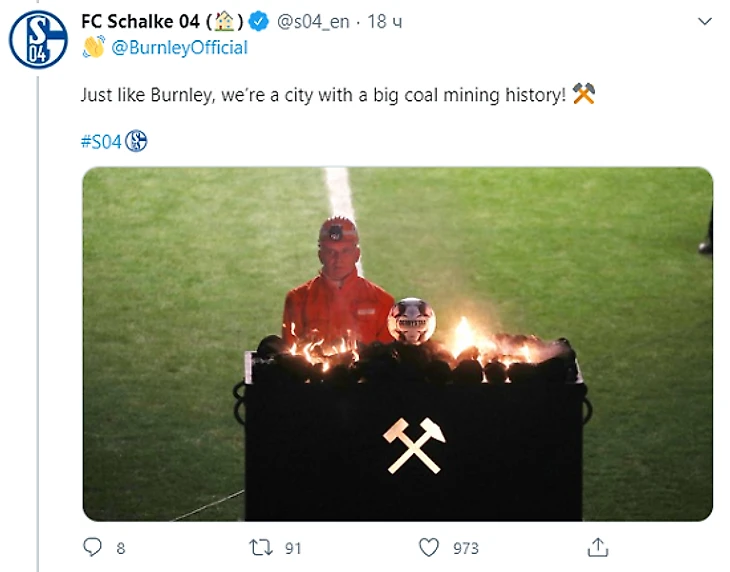Open the share tweet icon
The image size is (730, 572).
pyautogui.click(x=598, y=547)
